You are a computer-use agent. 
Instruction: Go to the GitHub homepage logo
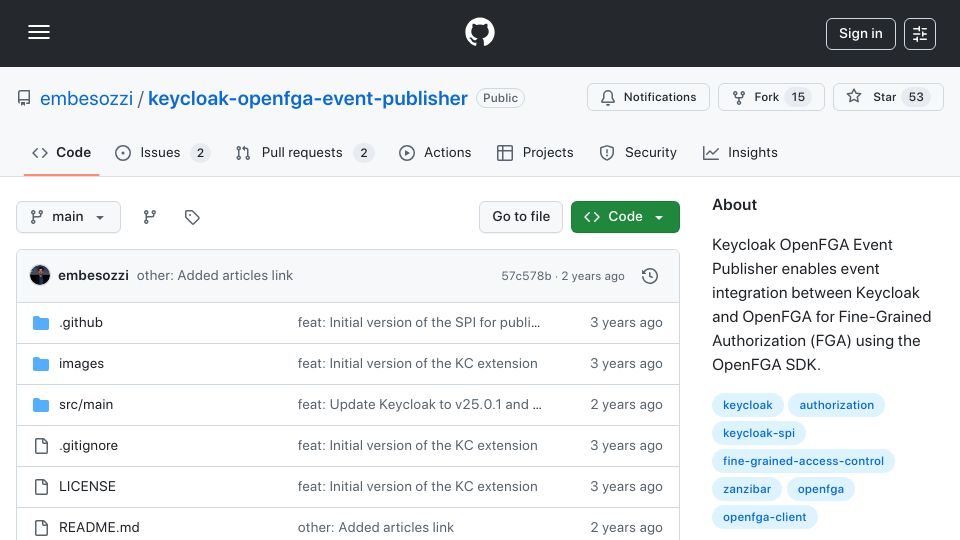coord(479,32)
